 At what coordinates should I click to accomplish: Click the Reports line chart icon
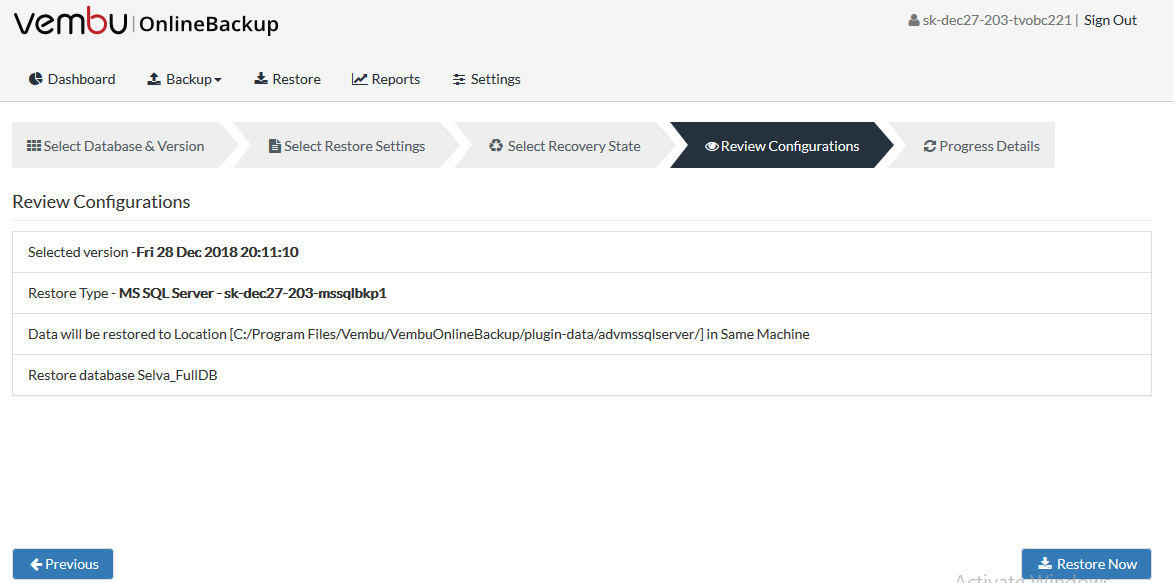click(x=360, y=79)
